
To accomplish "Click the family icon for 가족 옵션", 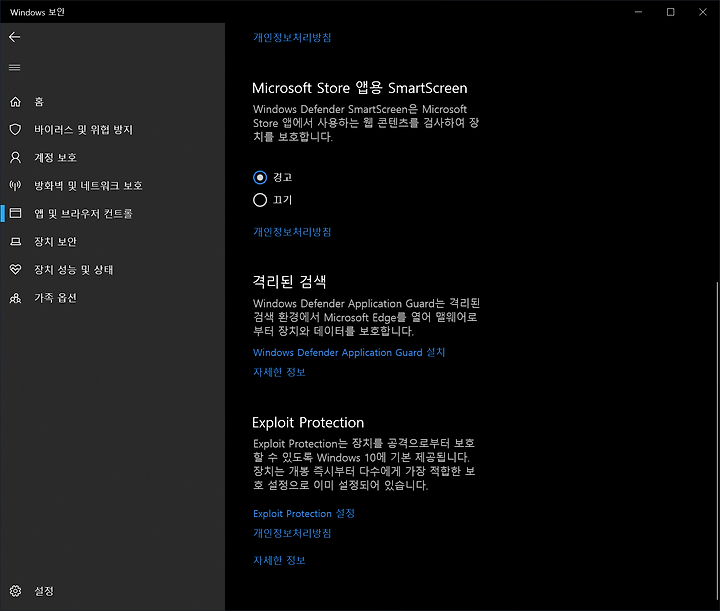I will (16, 298).
